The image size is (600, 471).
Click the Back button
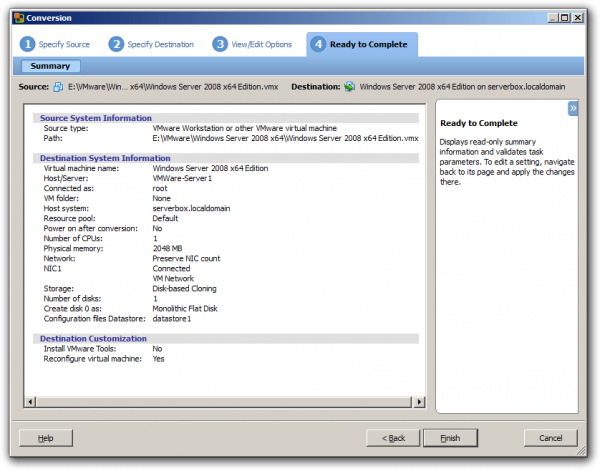click(x=393, y=438)
